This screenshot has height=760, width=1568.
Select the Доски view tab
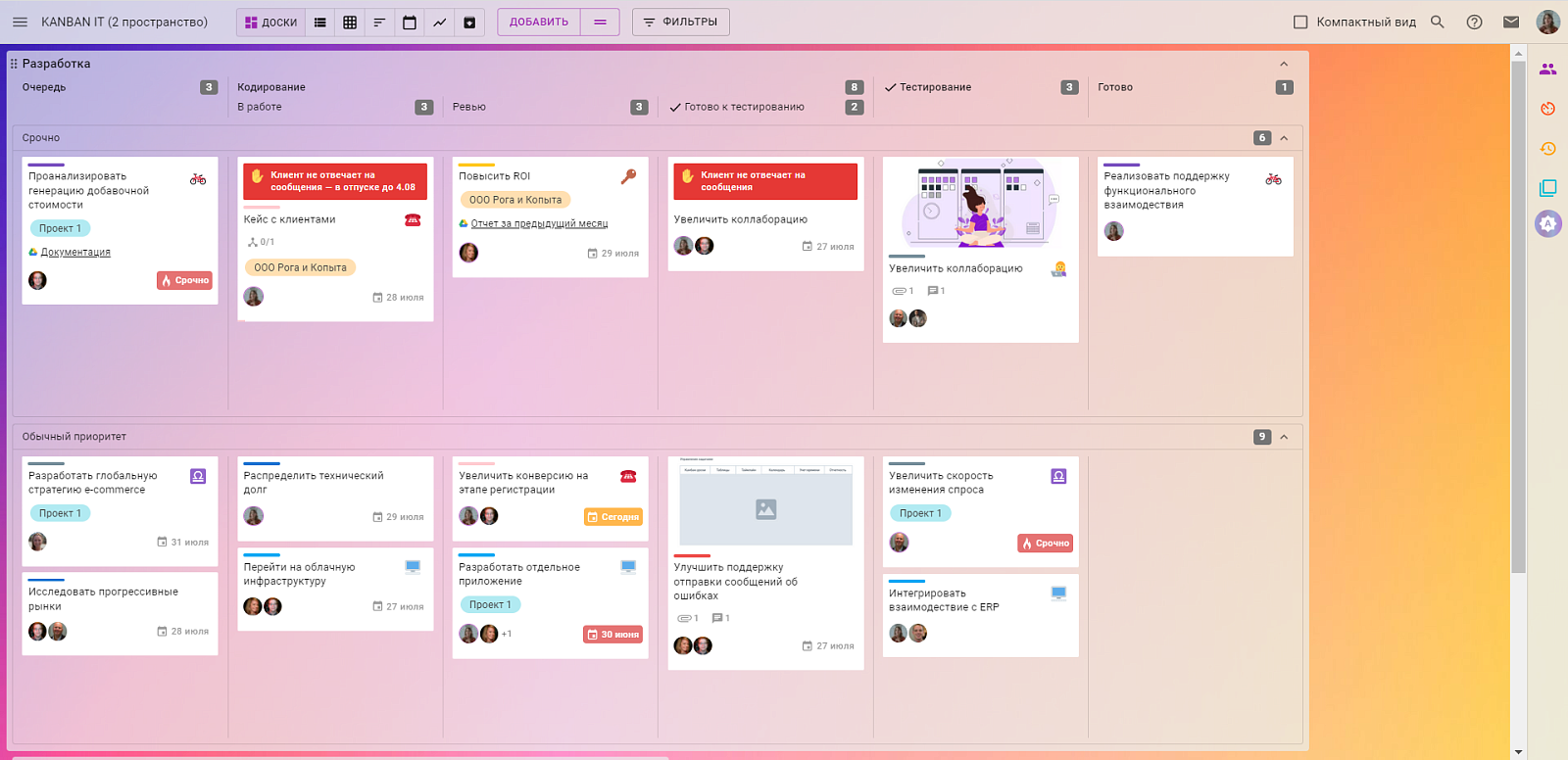coord(270,22)
